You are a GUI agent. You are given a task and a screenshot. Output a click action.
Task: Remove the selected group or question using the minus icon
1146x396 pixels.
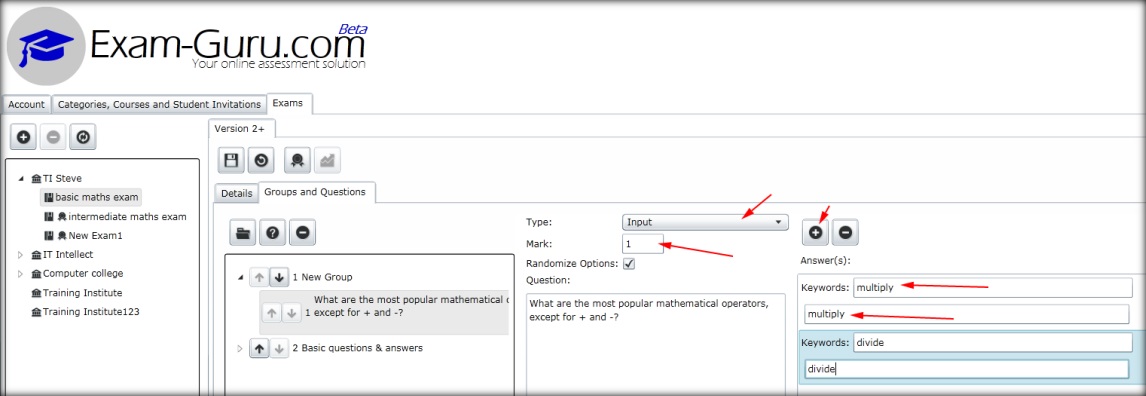[x=302, y=232]
